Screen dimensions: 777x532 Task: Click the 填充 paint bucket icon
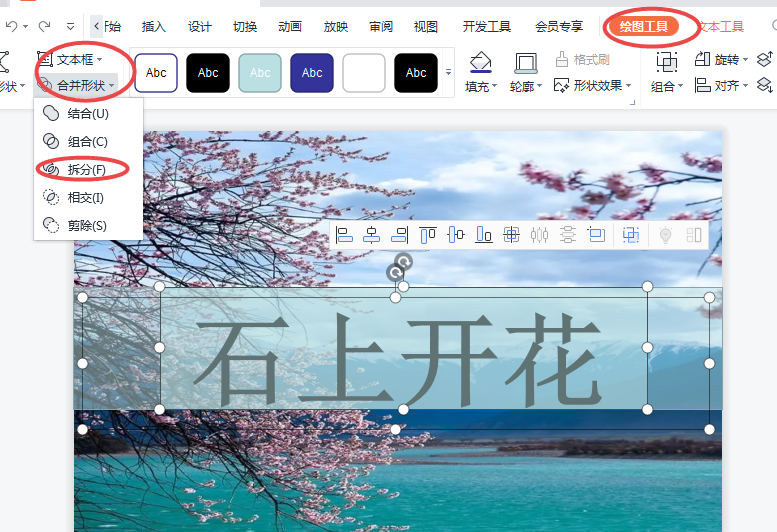click(480, 62)
